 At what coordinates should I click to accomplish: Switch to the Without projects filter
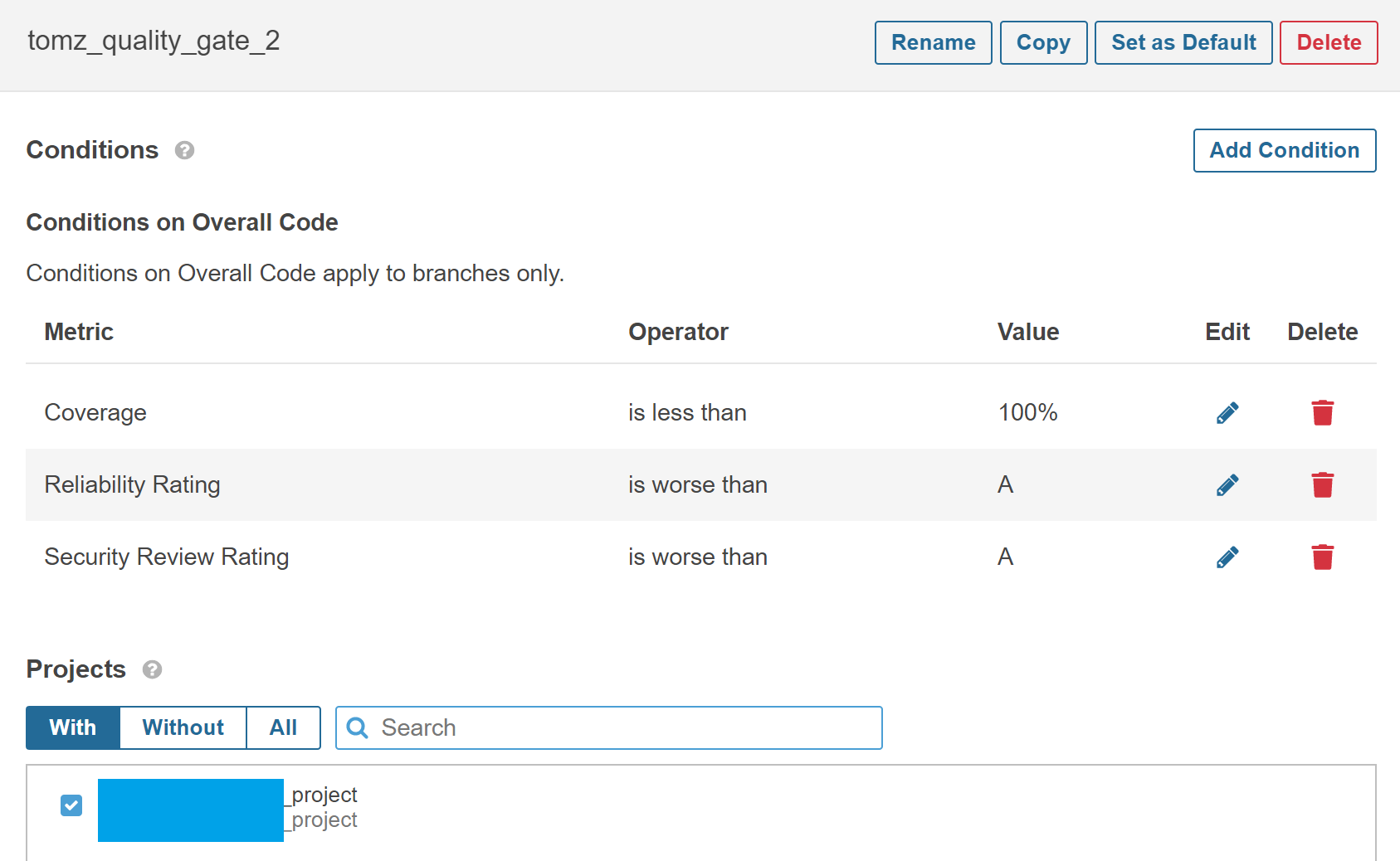(183, 728)
